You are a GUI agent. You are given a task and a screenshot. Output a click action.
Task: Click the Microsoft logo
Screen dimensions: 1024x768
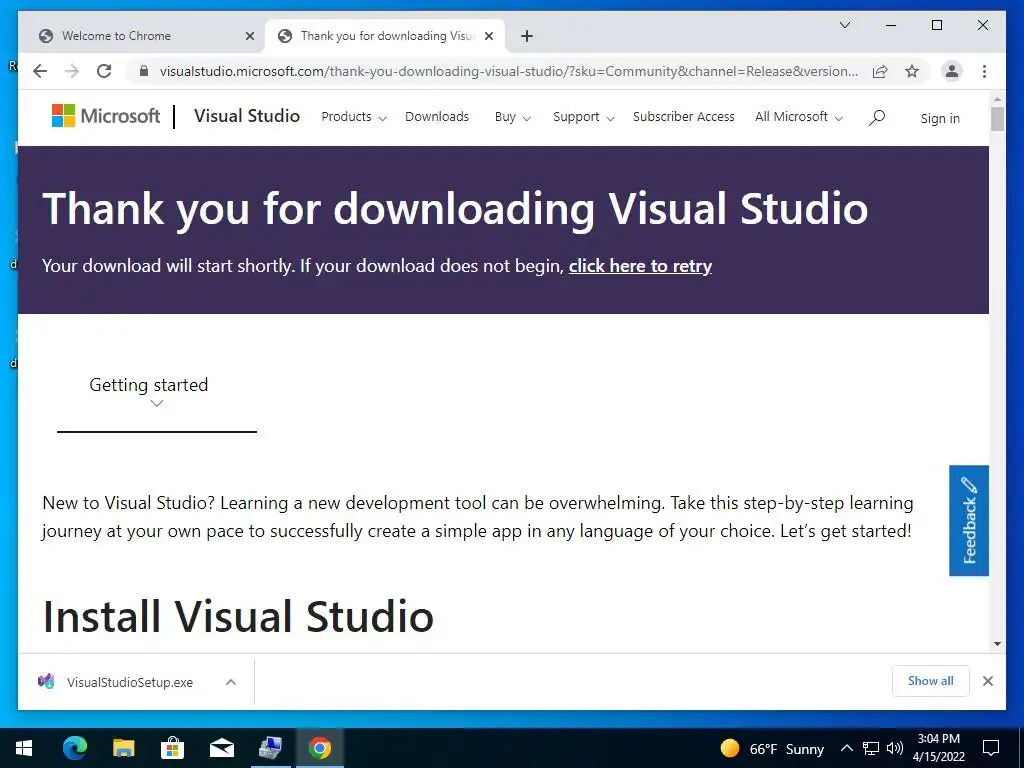(x=106, y=116)
